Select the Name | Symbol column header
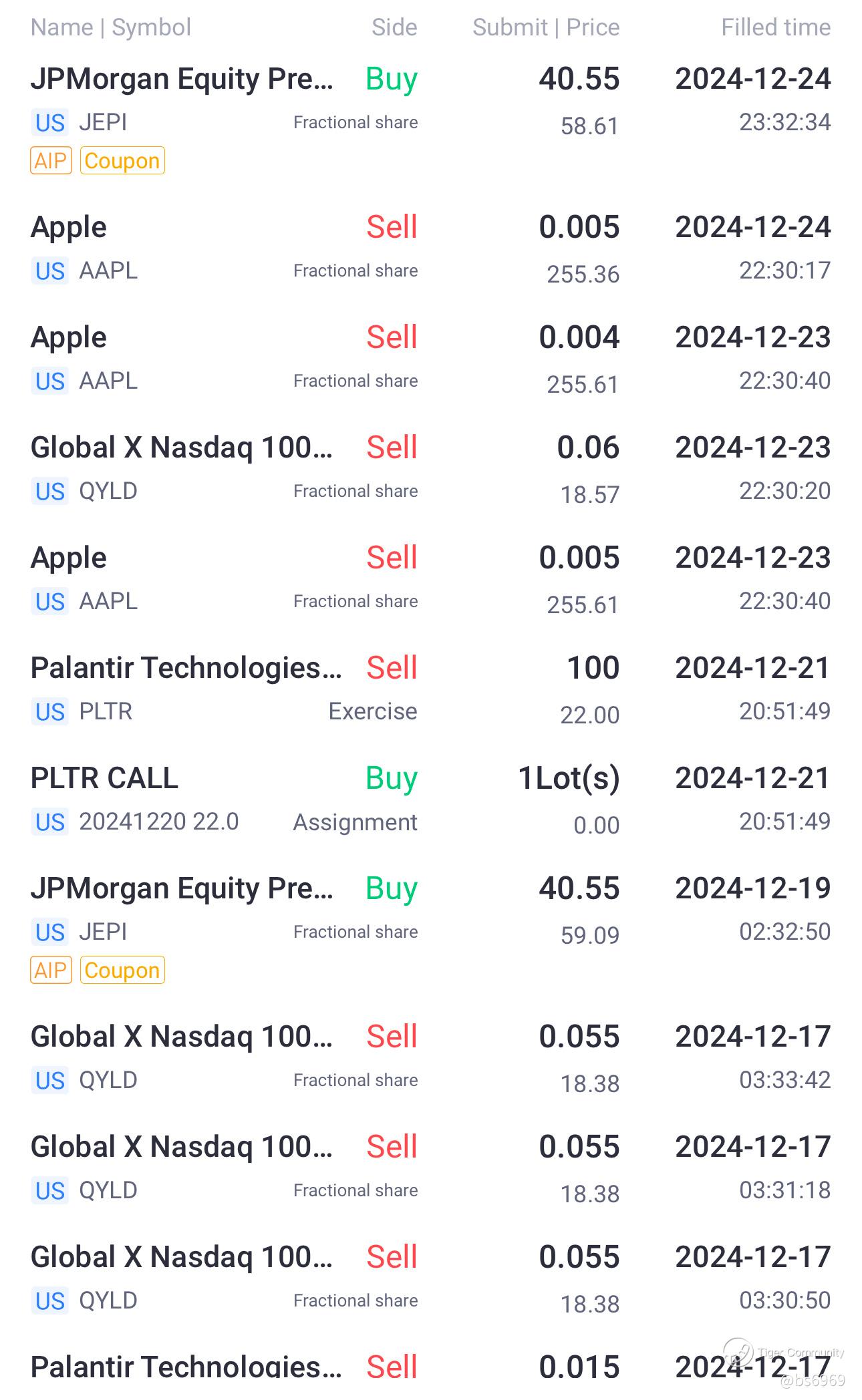862x1400 pixels. (x=111, y=27)
